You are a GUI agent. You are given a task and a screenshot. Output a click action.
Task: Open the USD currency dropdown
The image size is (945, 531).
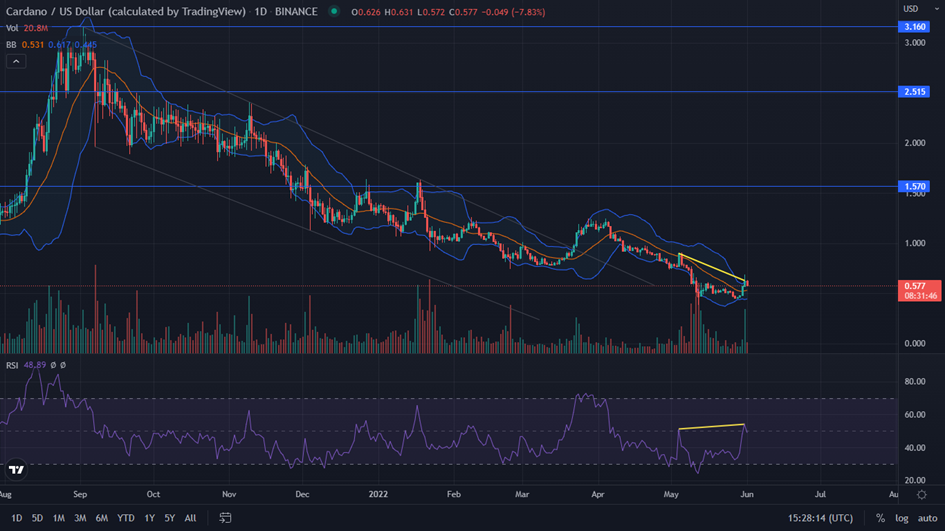pos(920,9)
